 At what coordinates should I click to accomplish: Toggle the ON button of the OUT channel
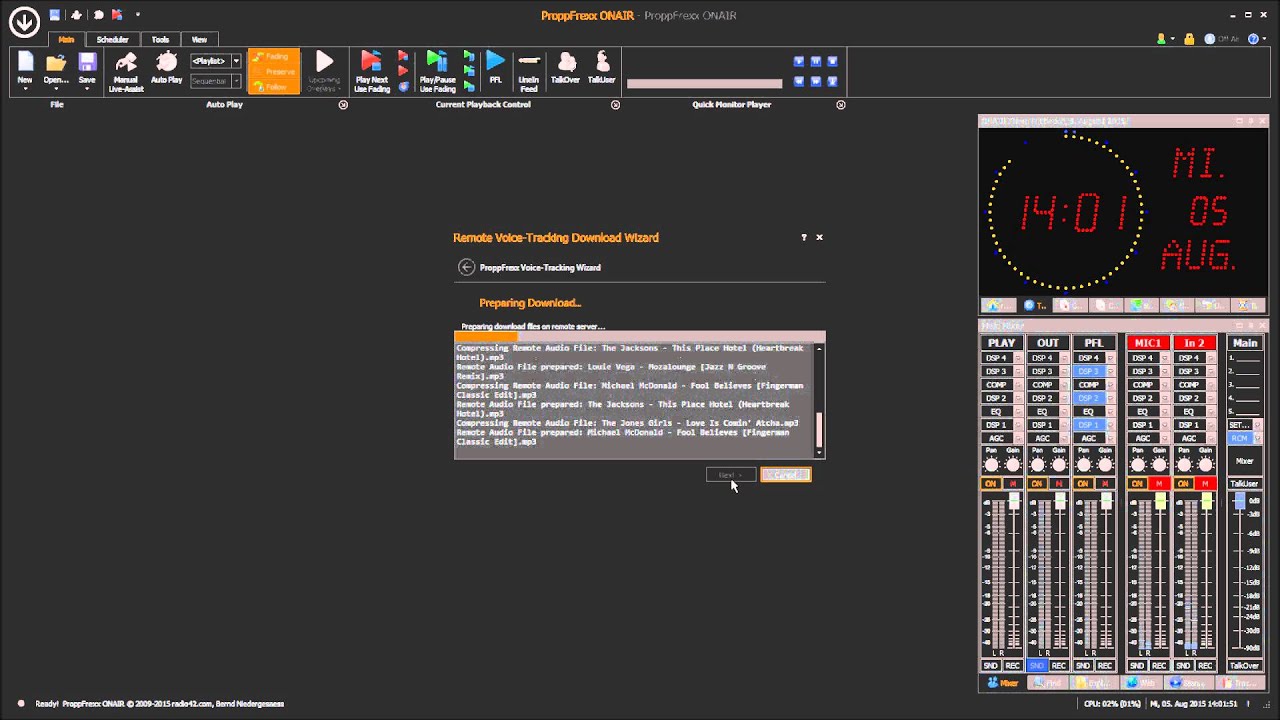point(1037,484)
